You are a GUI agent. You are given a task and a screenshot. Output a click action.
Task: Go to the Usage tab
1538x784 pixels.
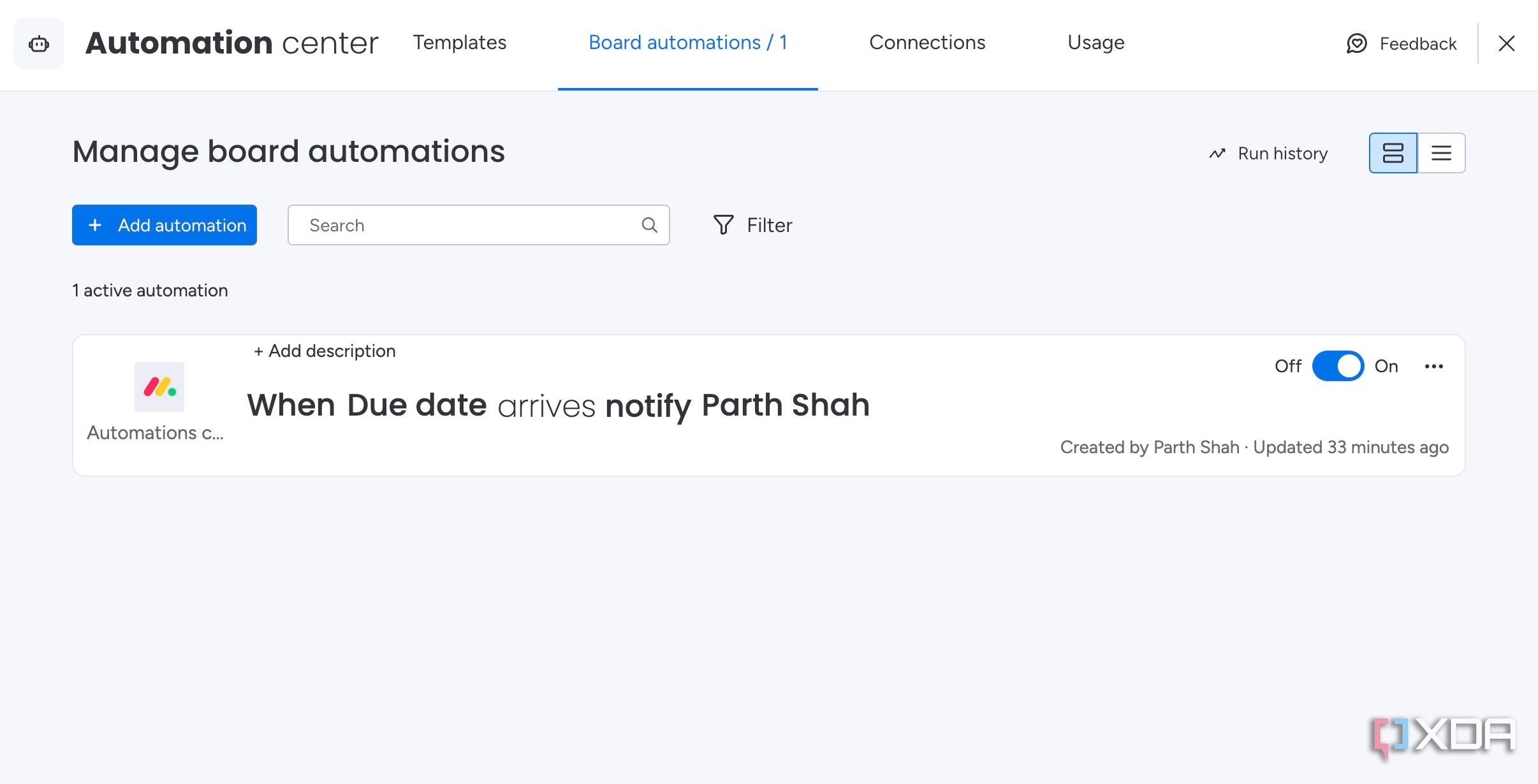pyautogui.click(x=1096, y=43)
